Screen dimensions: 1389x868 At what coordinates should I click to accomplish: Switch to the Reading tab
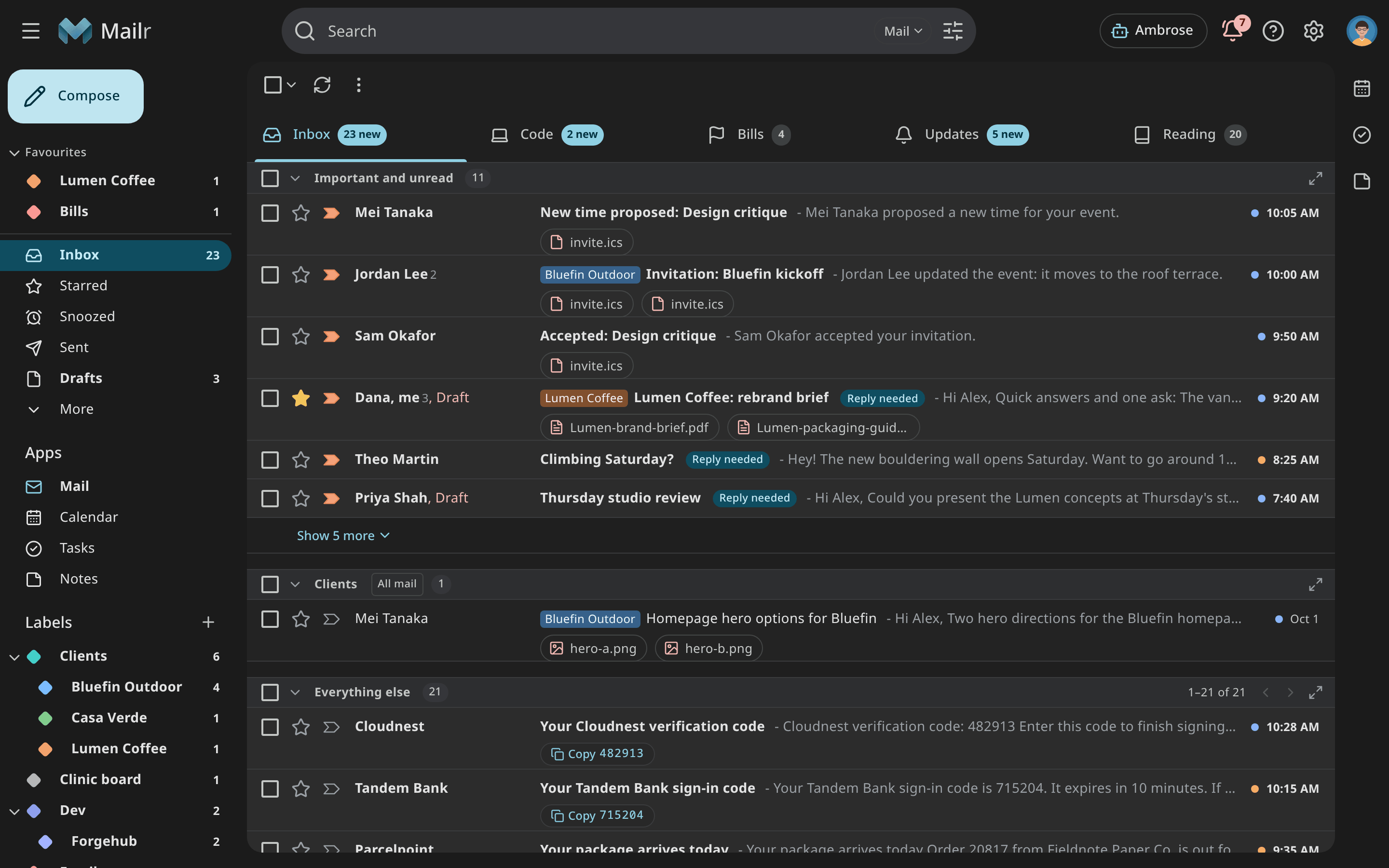point(1190,135)
